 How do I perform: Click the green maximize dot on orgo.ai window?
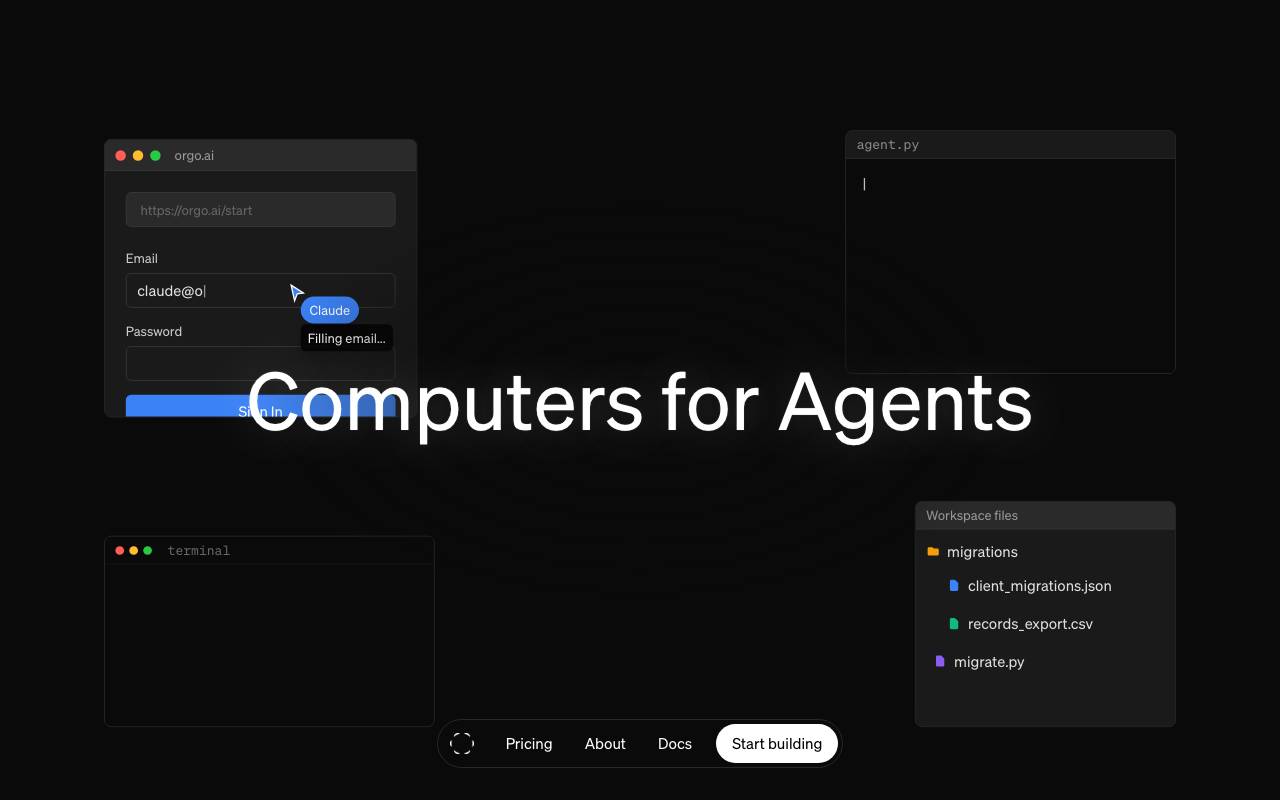pyautogui.click(x=155, y=155)
